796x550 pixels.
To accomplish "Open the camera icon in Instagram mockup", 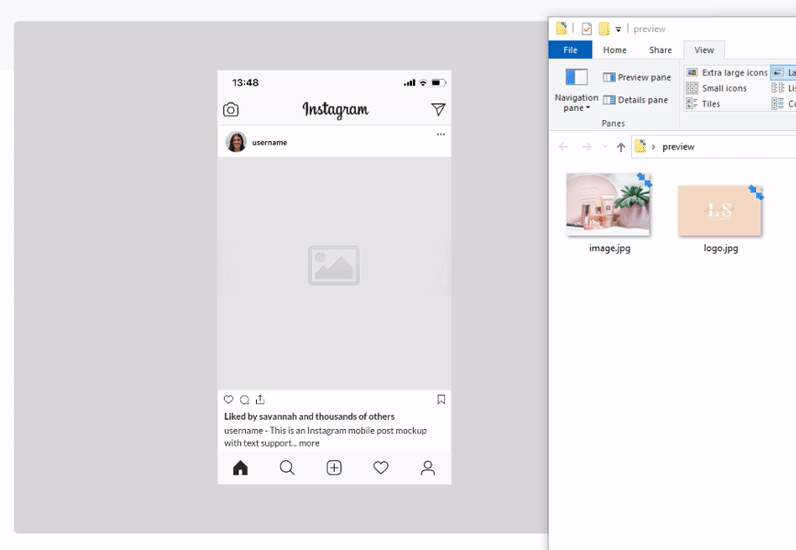I will tap(231, 110).
